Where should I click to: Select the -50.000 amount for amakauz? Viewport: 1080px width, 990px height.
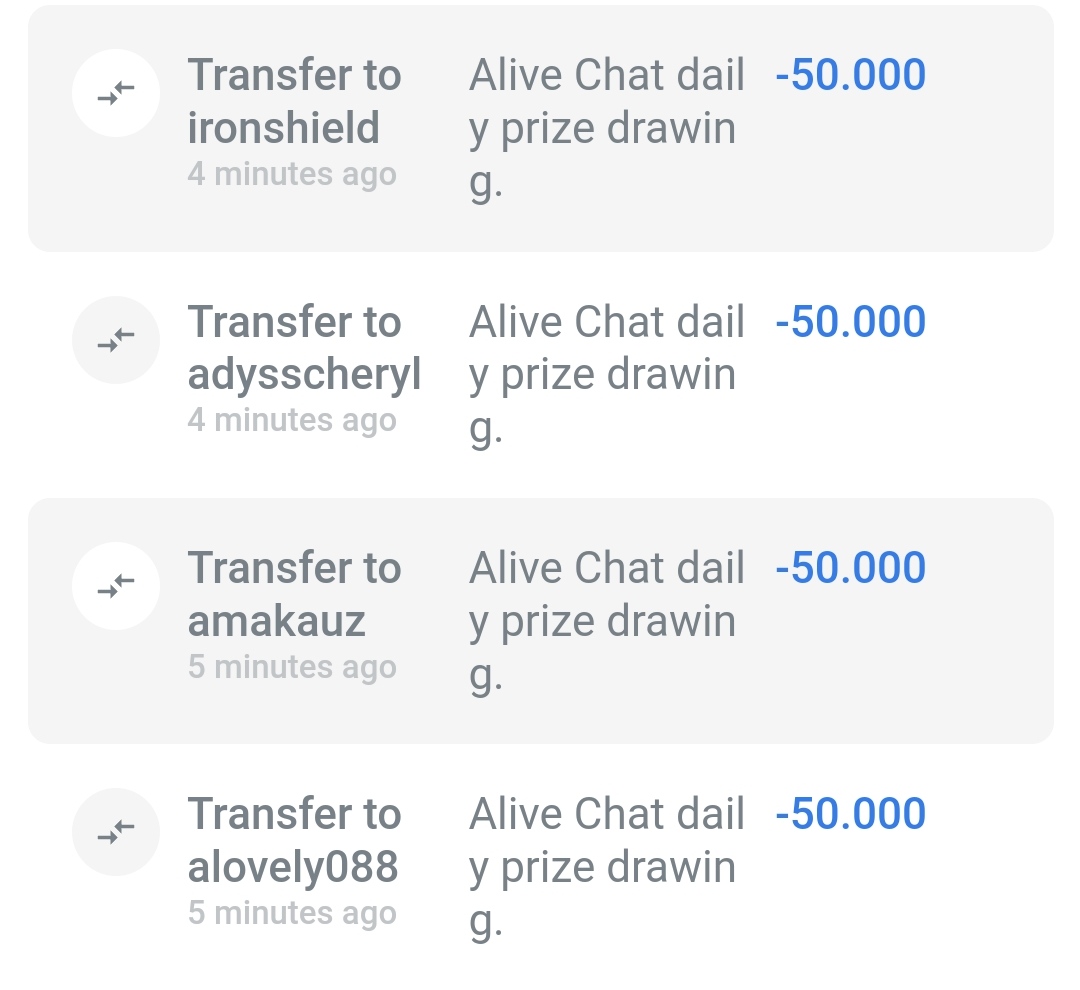pos(851,567)
